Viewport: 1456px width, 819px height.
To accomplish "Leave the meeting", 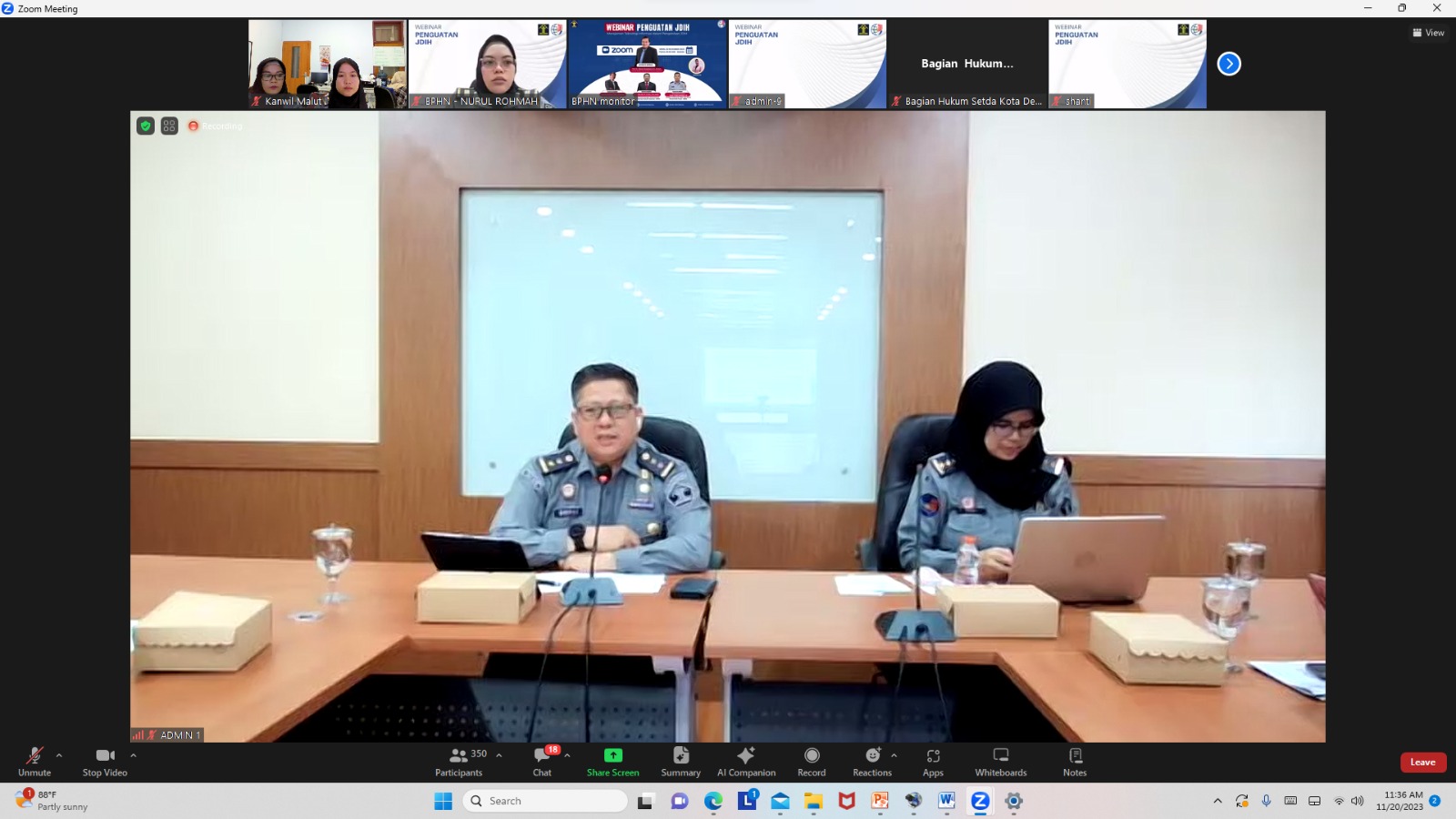I will (x=1422, y=763).
